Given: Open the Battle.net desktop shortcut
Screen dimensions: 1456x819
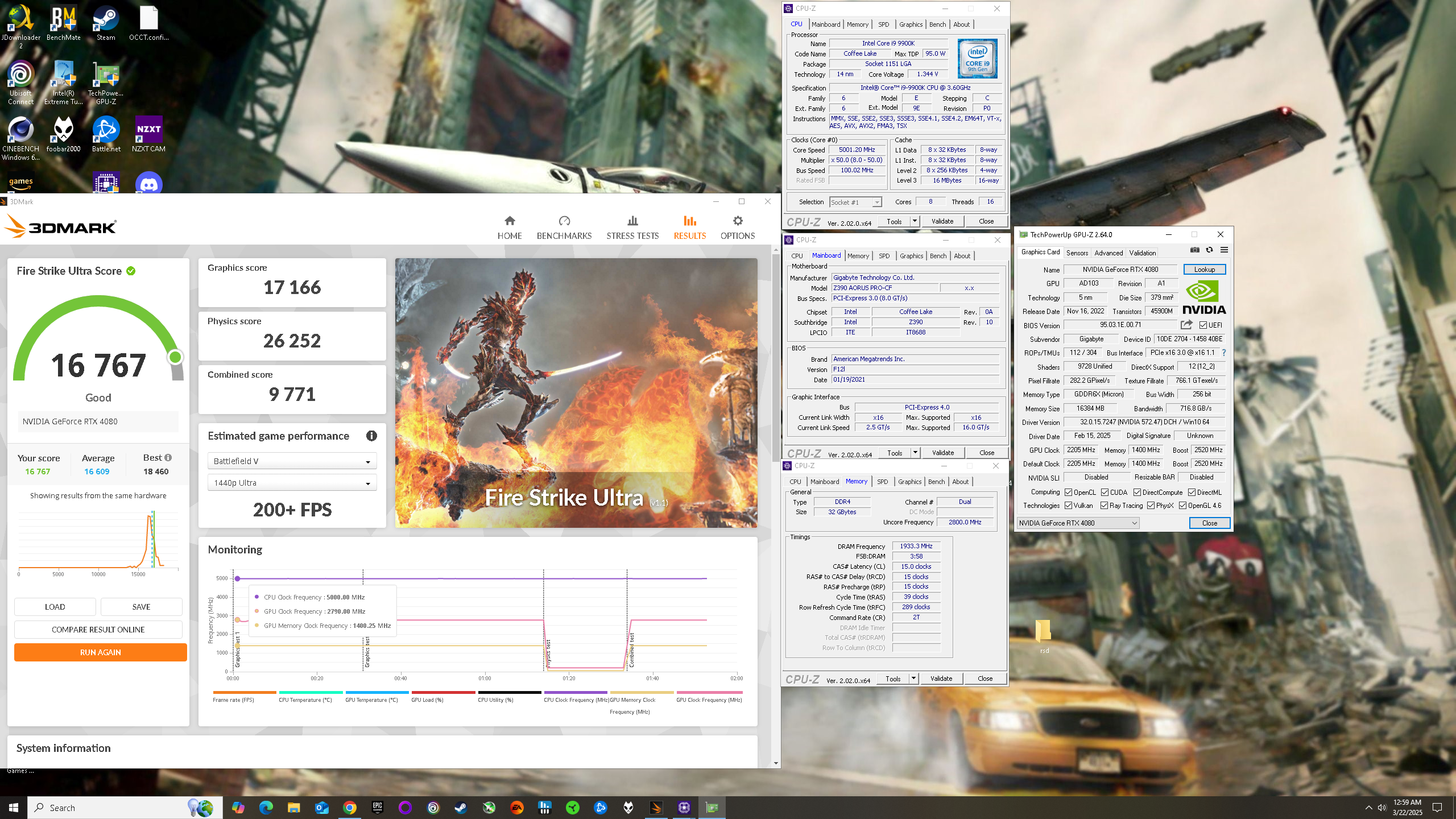Looking at the screenshot, I should coord(106,134).
